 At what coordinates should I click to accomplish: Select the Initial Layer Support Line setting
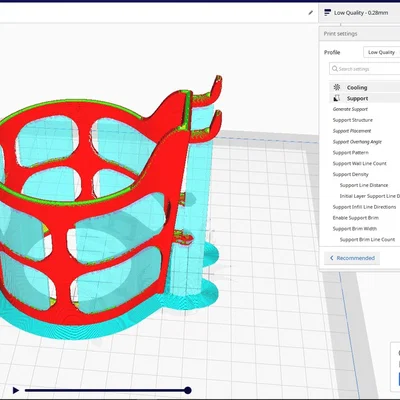370,196
